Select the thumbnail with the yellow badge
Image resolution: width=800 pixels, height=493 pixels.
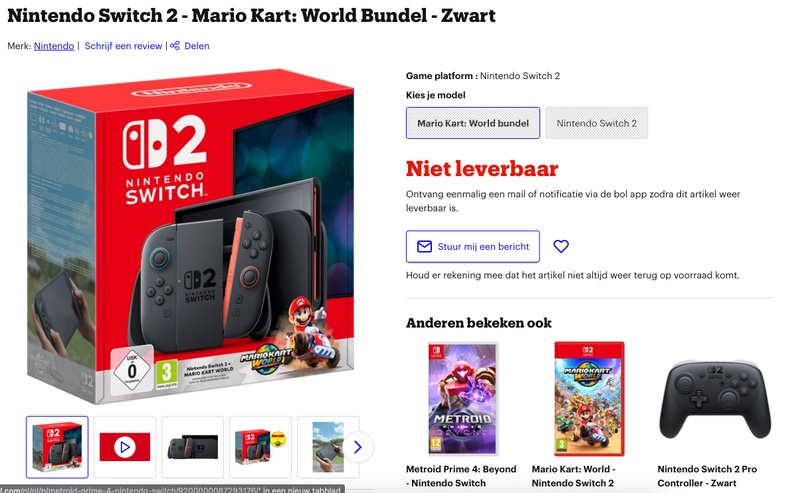tap(260, 447)
